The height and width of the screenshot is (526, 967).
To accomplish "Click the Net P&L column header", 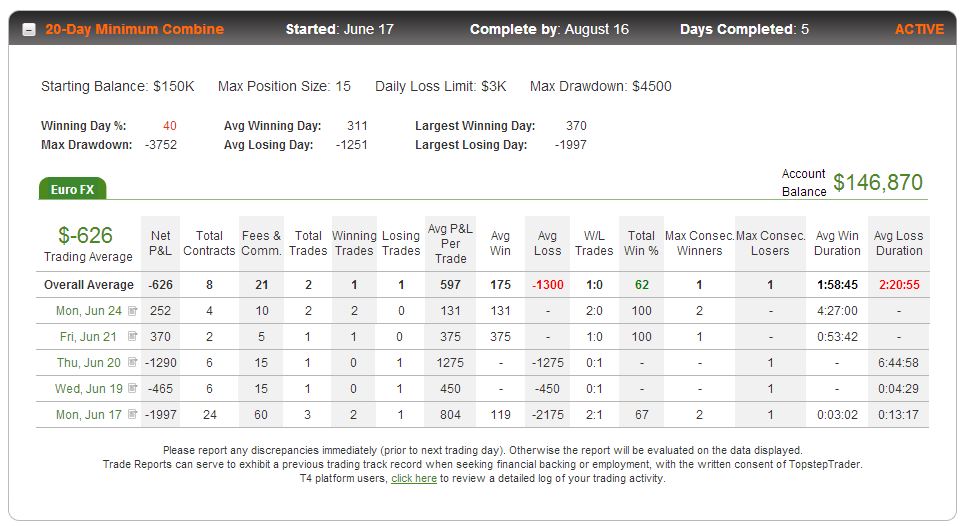I will click(x=160, y=243).
